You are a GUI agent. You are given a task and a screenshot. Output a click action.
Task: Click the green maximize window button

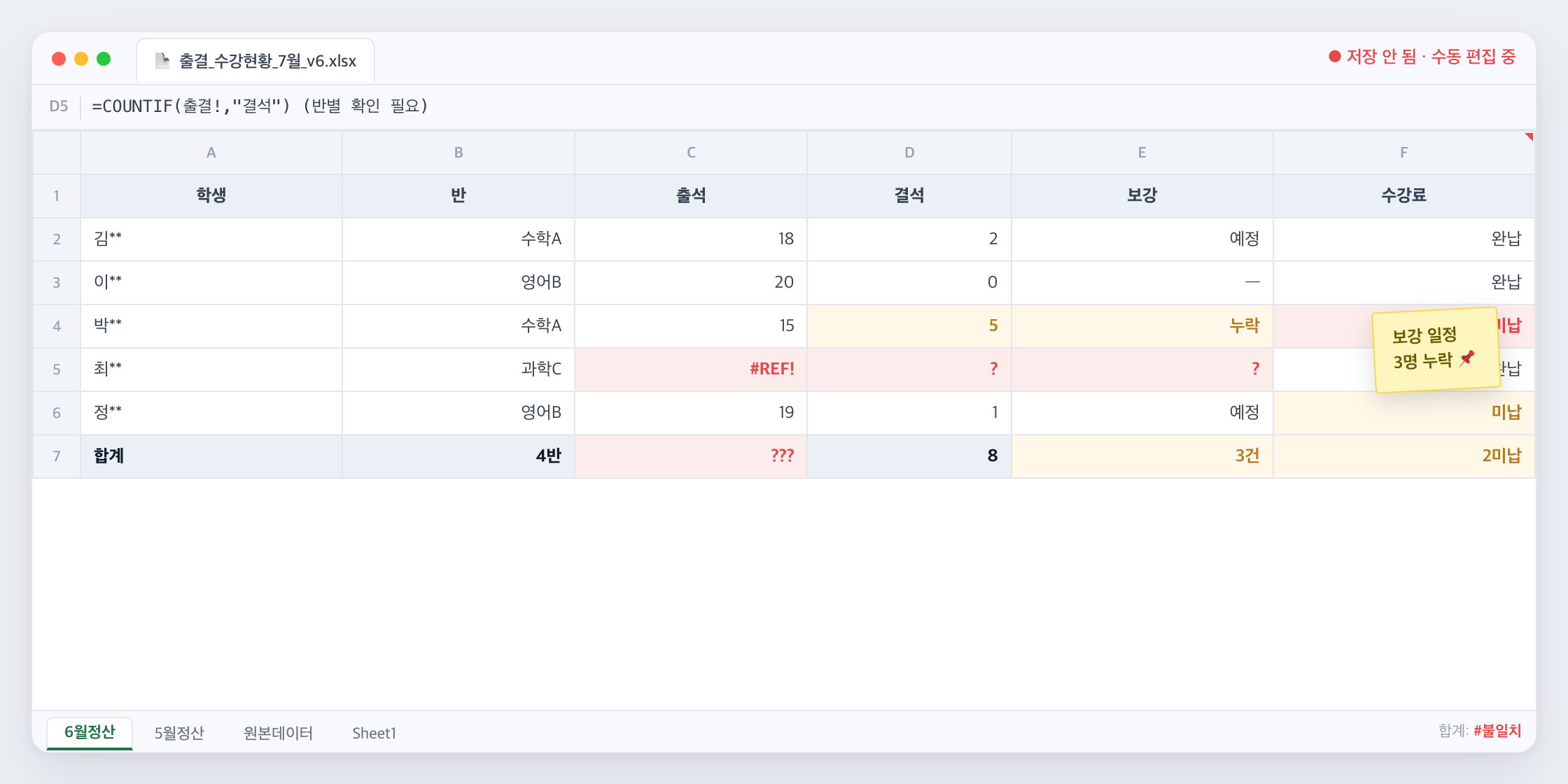pyautogui.click(x=104, y=59)
